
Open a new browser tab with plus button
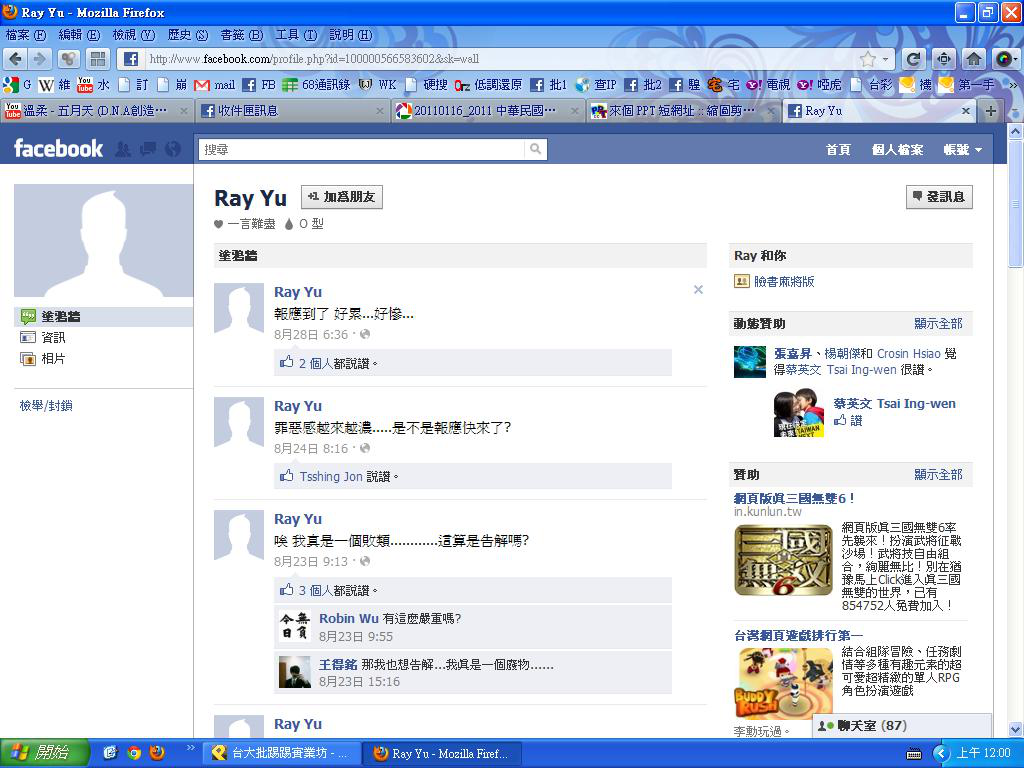(991, 111)
